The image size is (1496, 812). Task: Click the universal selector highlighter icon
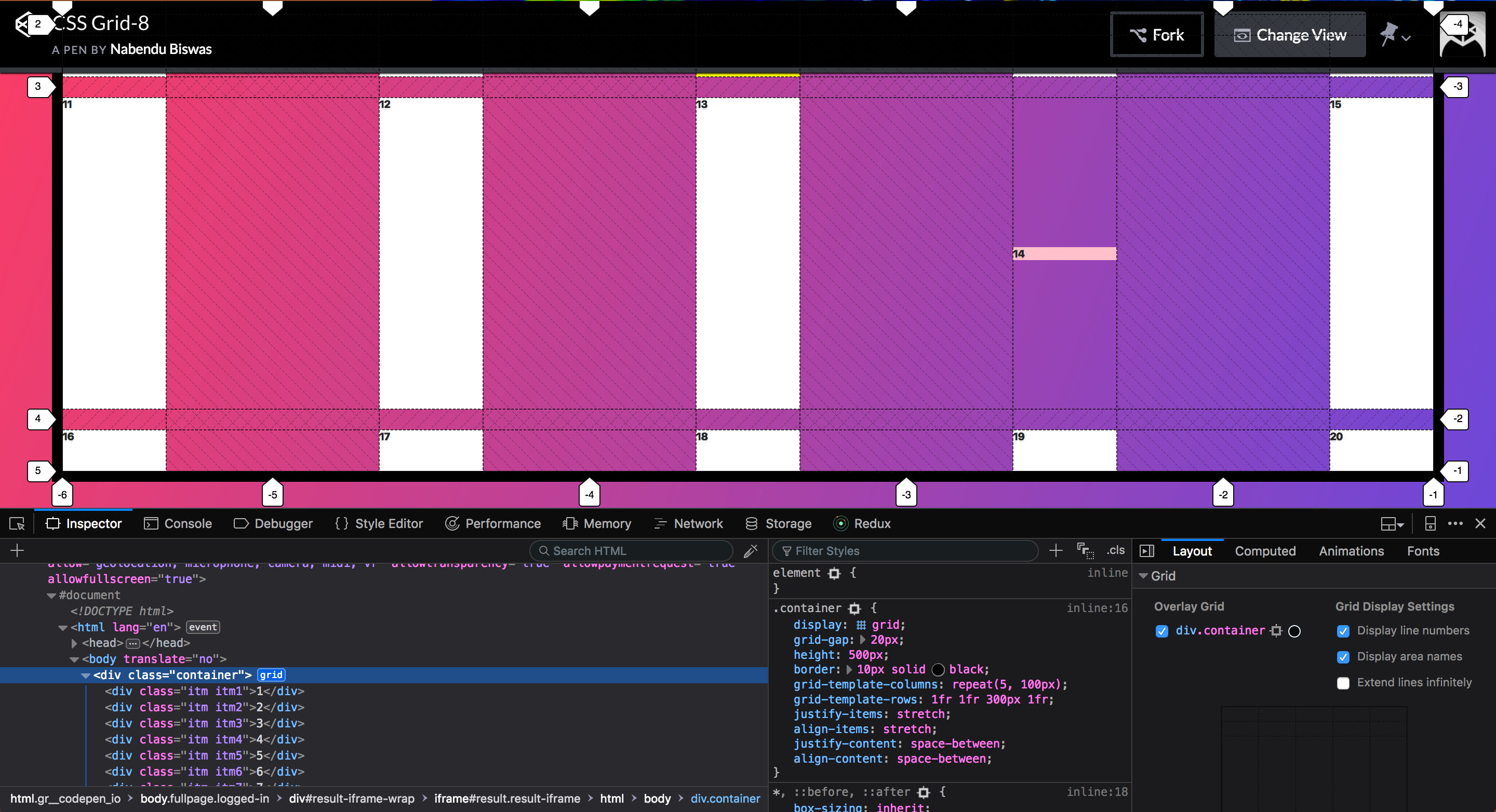(924, 792)
